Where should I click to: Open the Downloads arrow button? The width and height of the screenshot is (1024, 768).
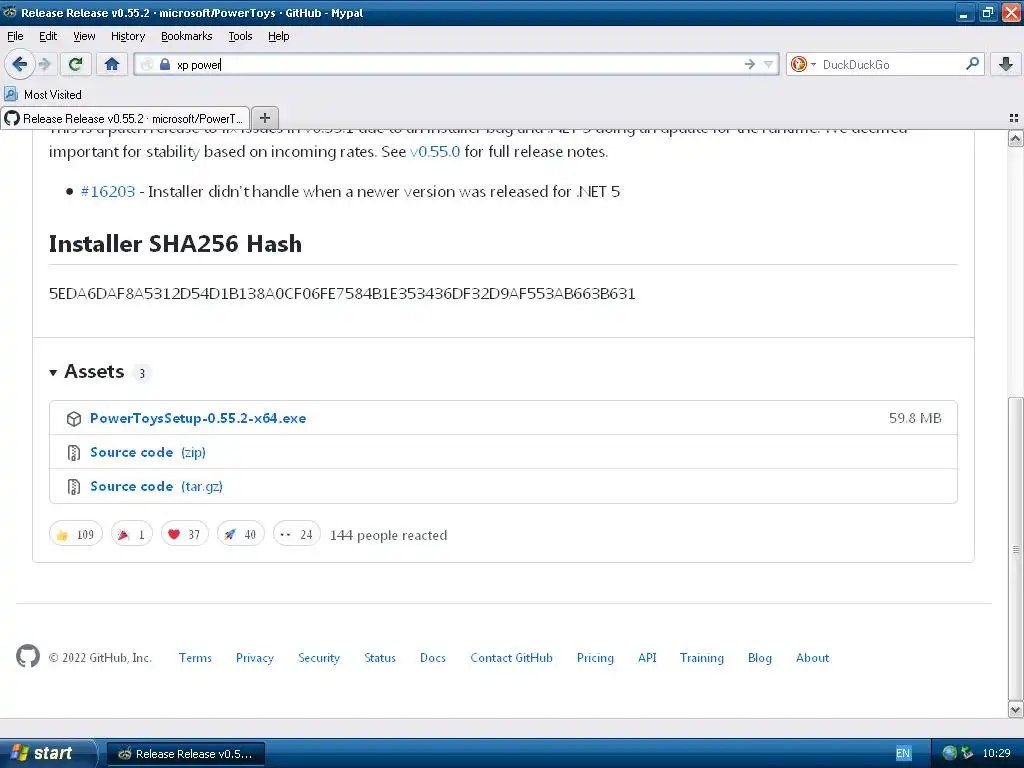[1006, 64]
